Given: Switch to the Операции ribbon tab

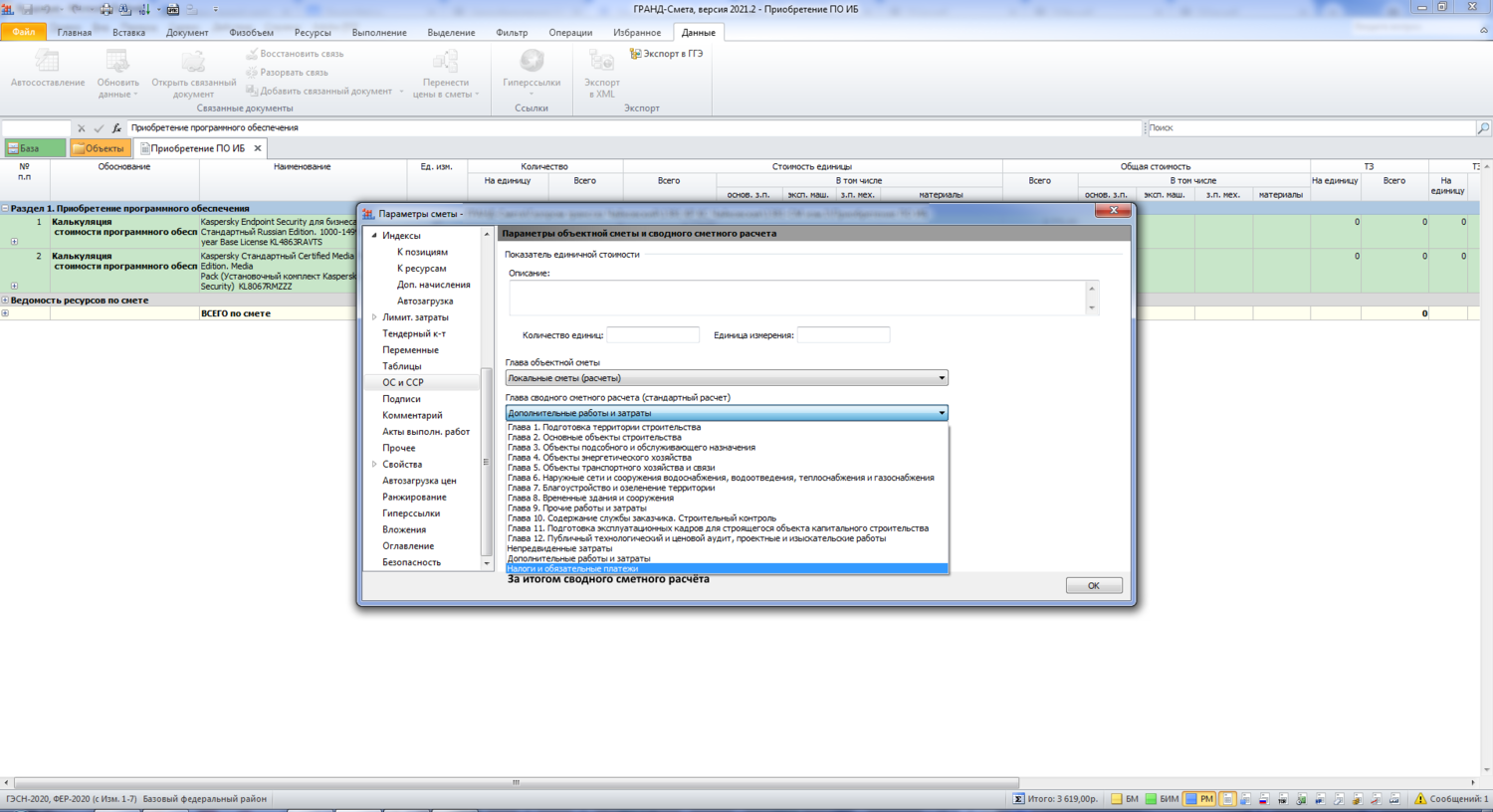Looking at the screenshot, I should [x=570, y=33].
